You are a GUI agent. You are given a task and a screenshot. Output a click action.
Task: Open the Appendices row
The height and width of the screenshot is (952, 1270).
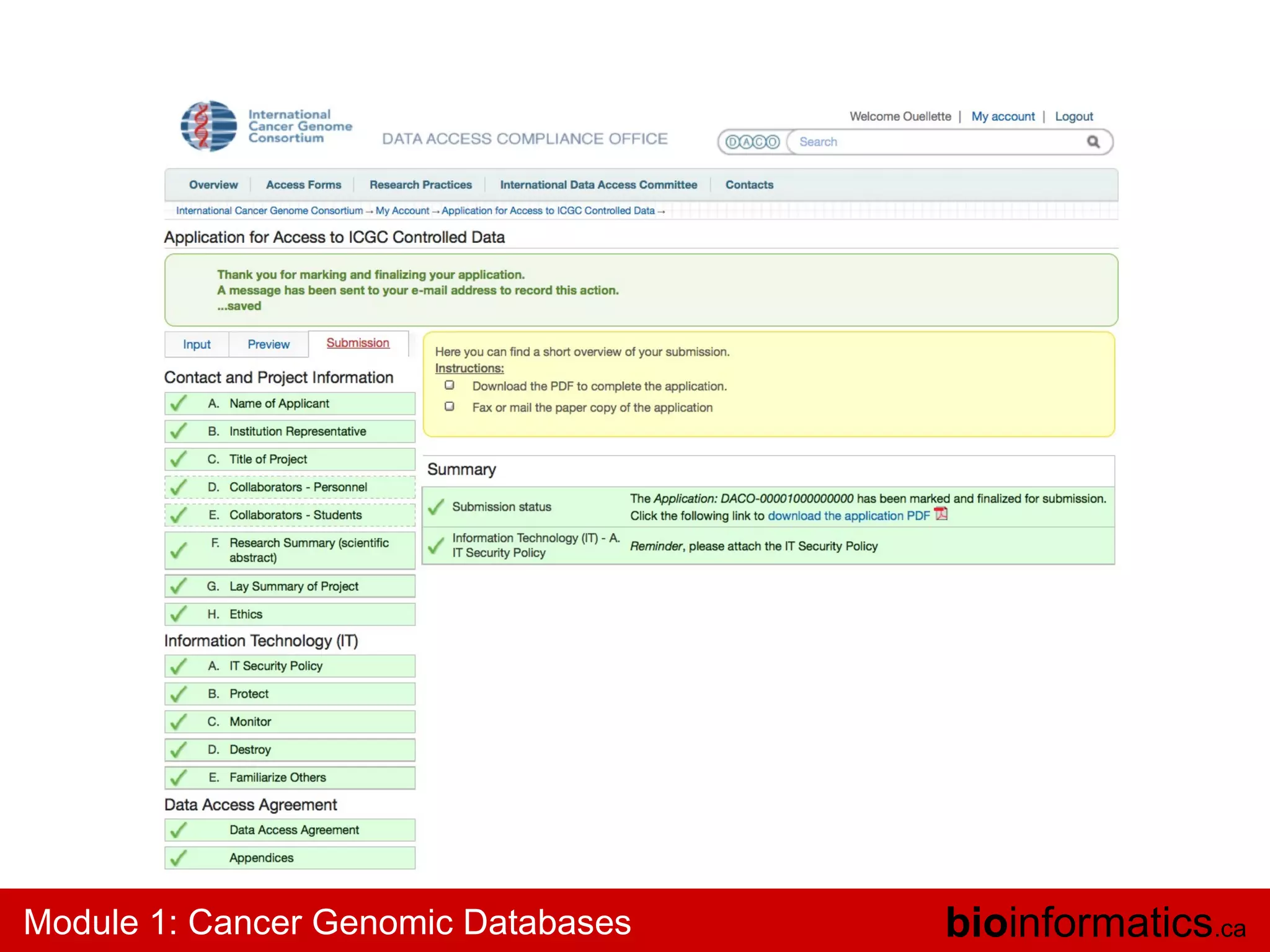(290, 858)
